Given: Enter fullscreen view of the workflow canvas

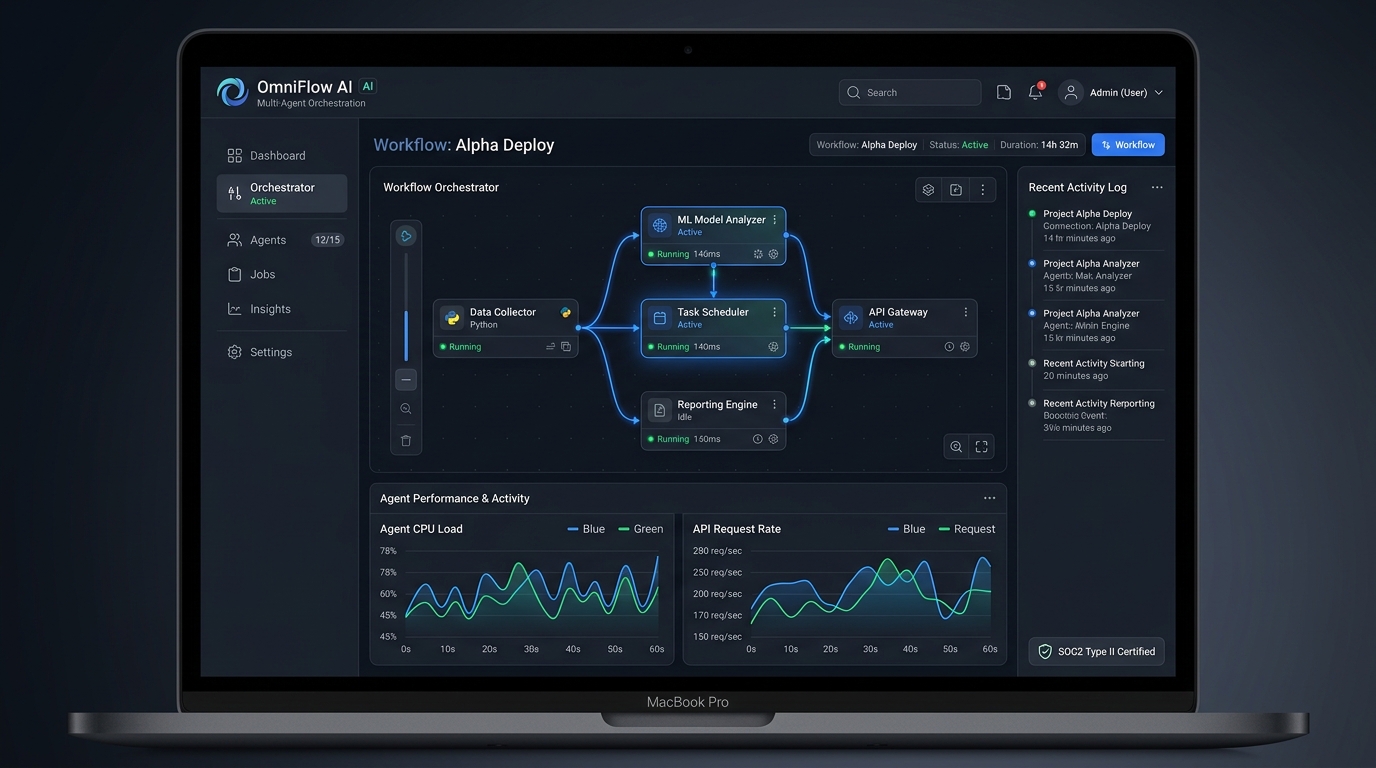Looking at the screenshot, I should tap(982, 447).
